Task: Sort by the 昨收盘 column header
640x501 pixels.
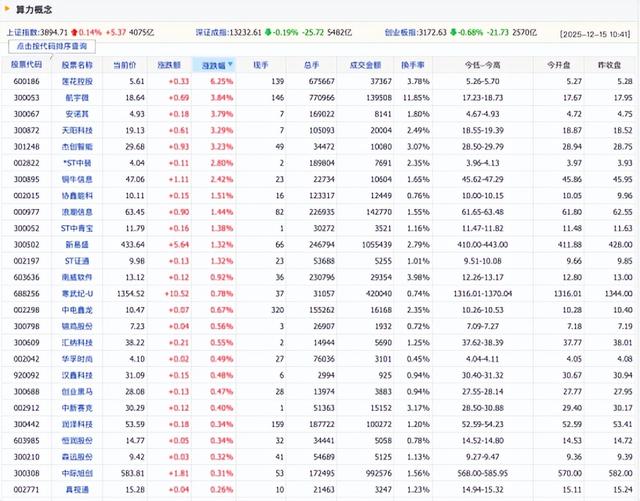Action: pos(609,65)
